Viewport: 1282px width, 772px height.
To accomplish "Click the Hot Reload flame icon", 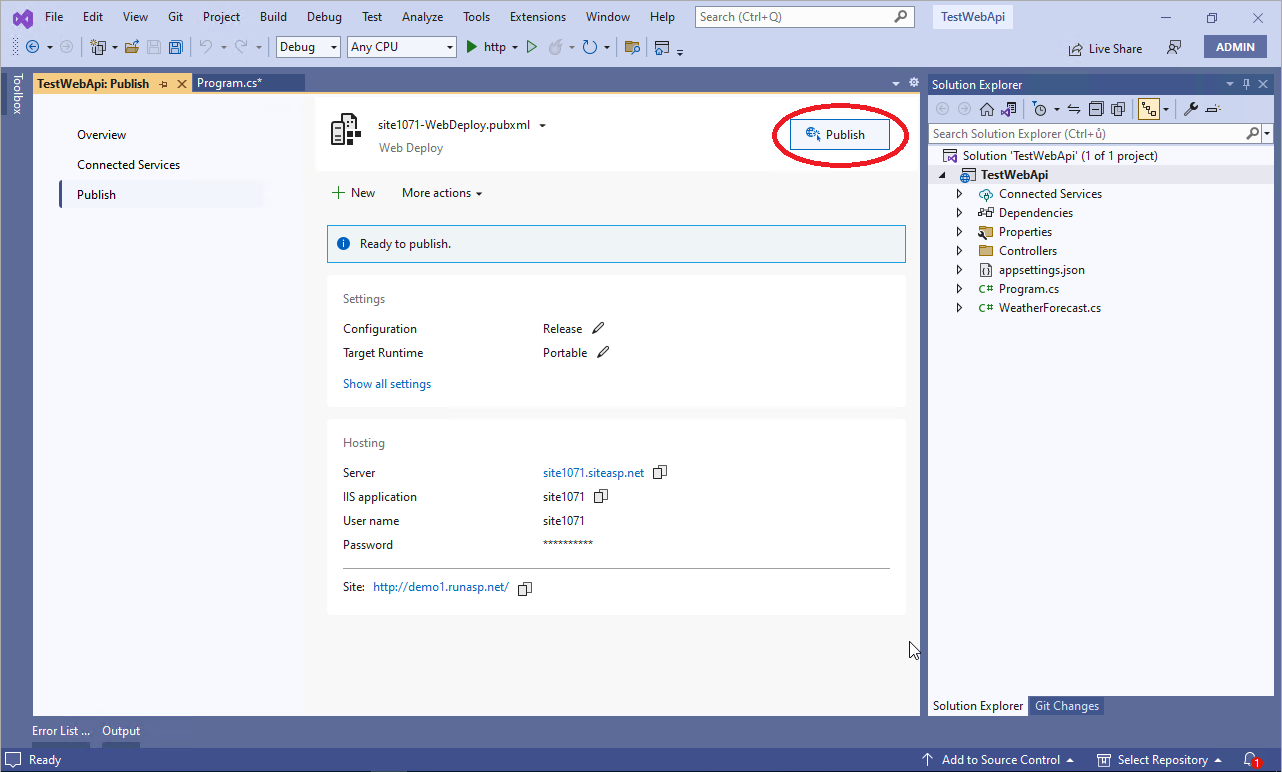I will tap(555, 47).
